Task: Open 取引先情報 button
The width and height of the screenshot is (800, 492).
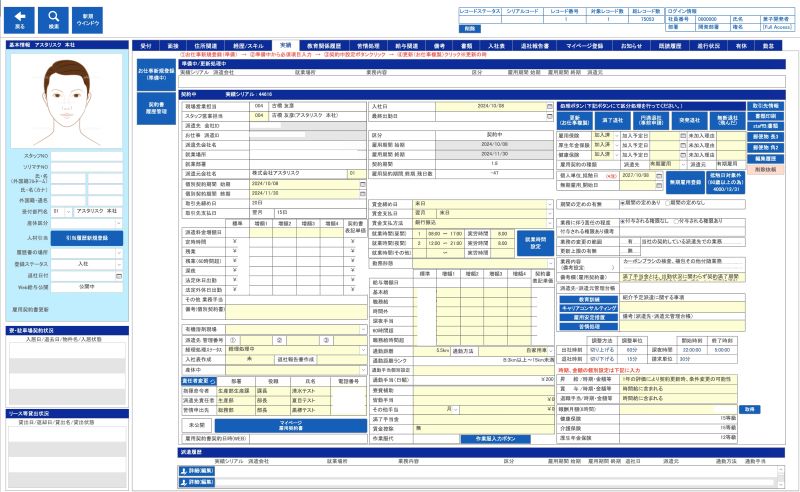Action: coord(765,106)
